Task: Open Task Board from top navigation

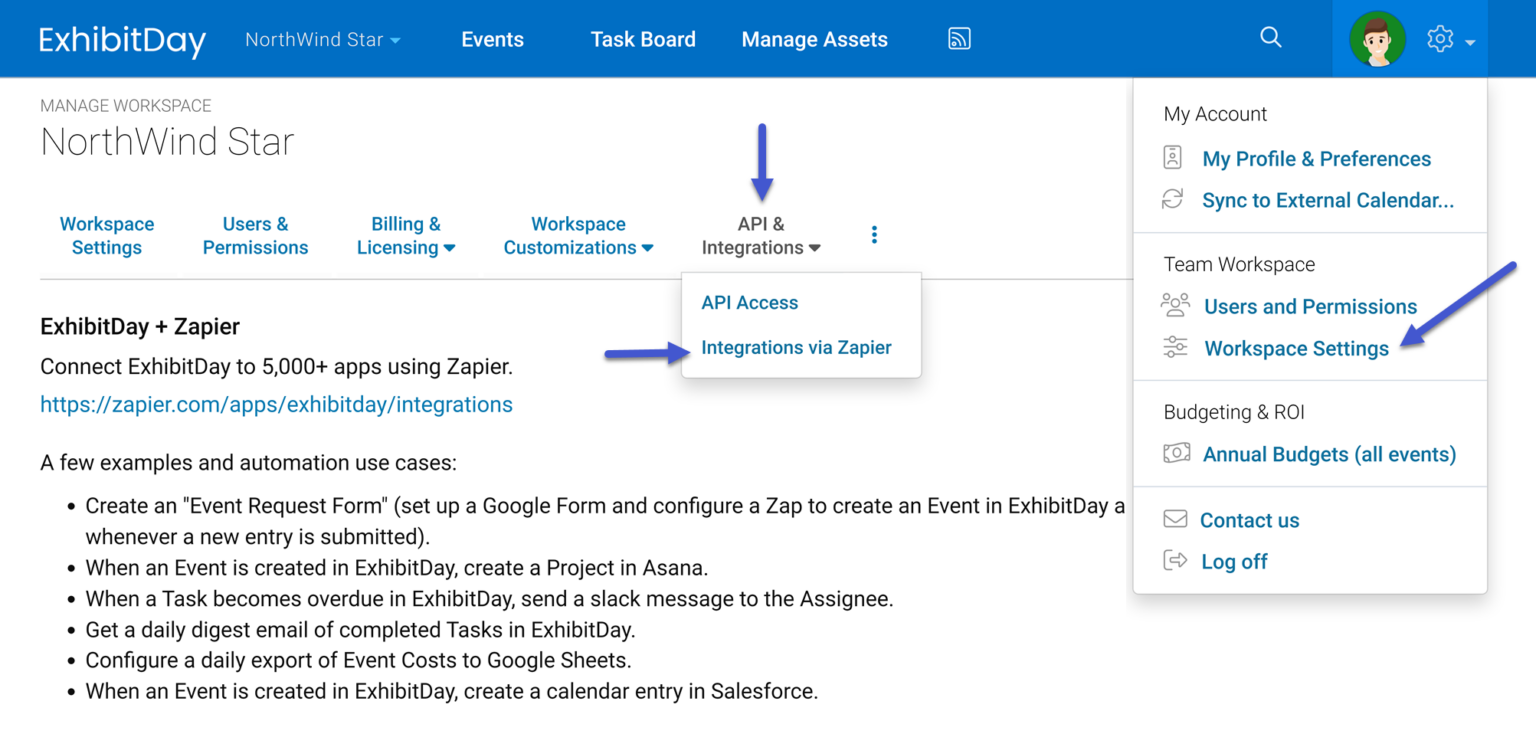Action: (643, 39)
